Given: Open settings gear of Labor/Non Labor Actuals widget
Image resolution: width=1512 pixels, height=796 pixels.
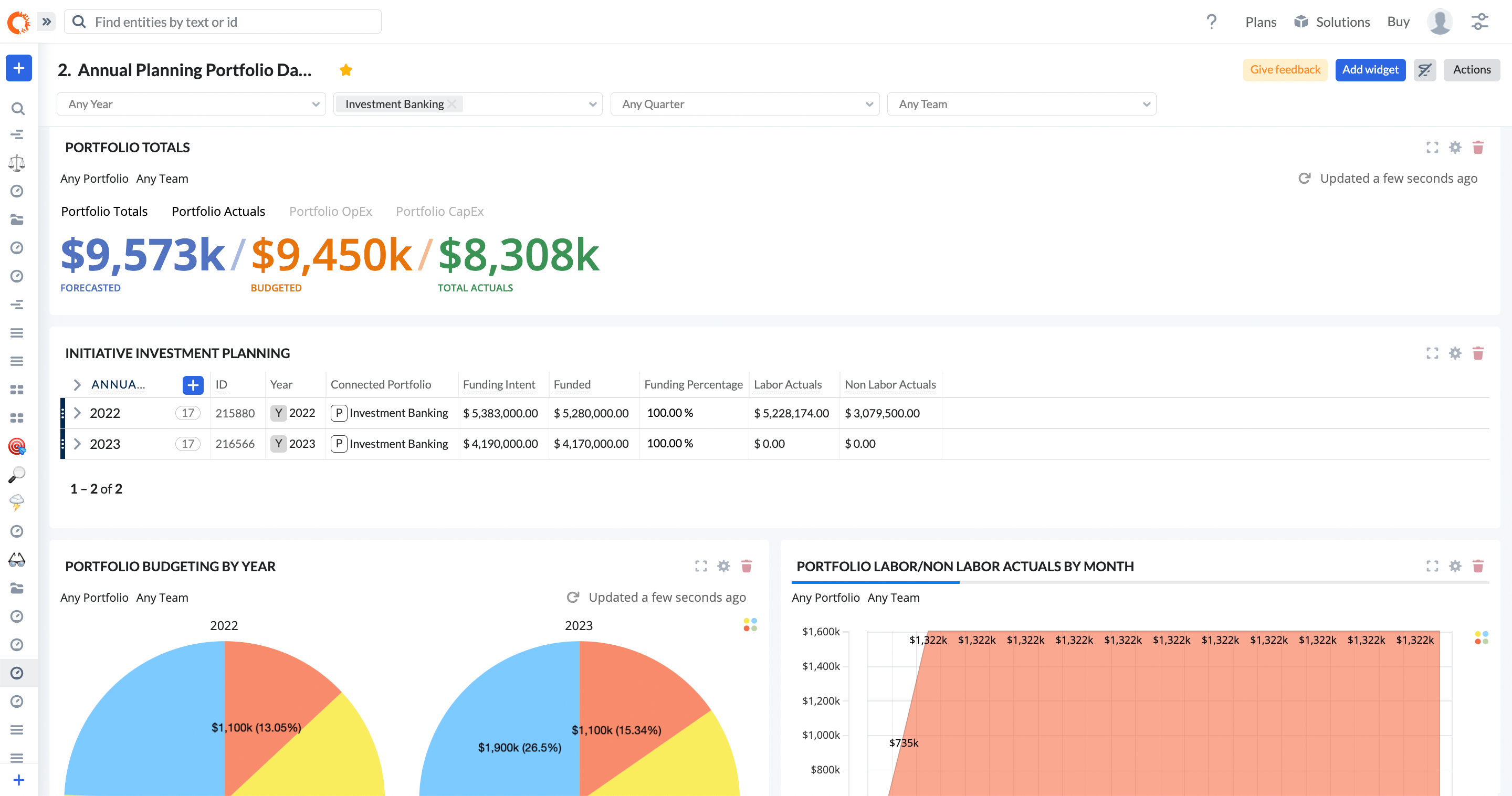Looking at the screenshot, I should [x=1455, y=566].
